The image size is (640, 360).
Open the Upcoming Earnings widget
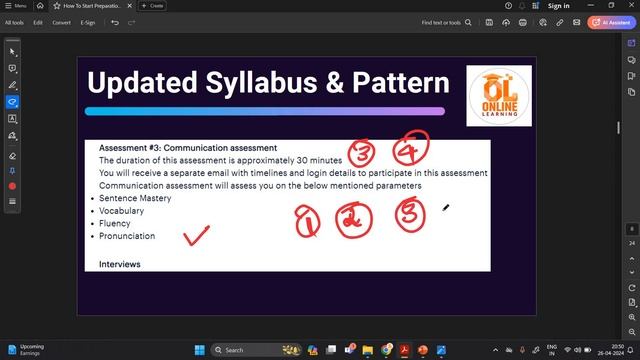click(25, 350)
